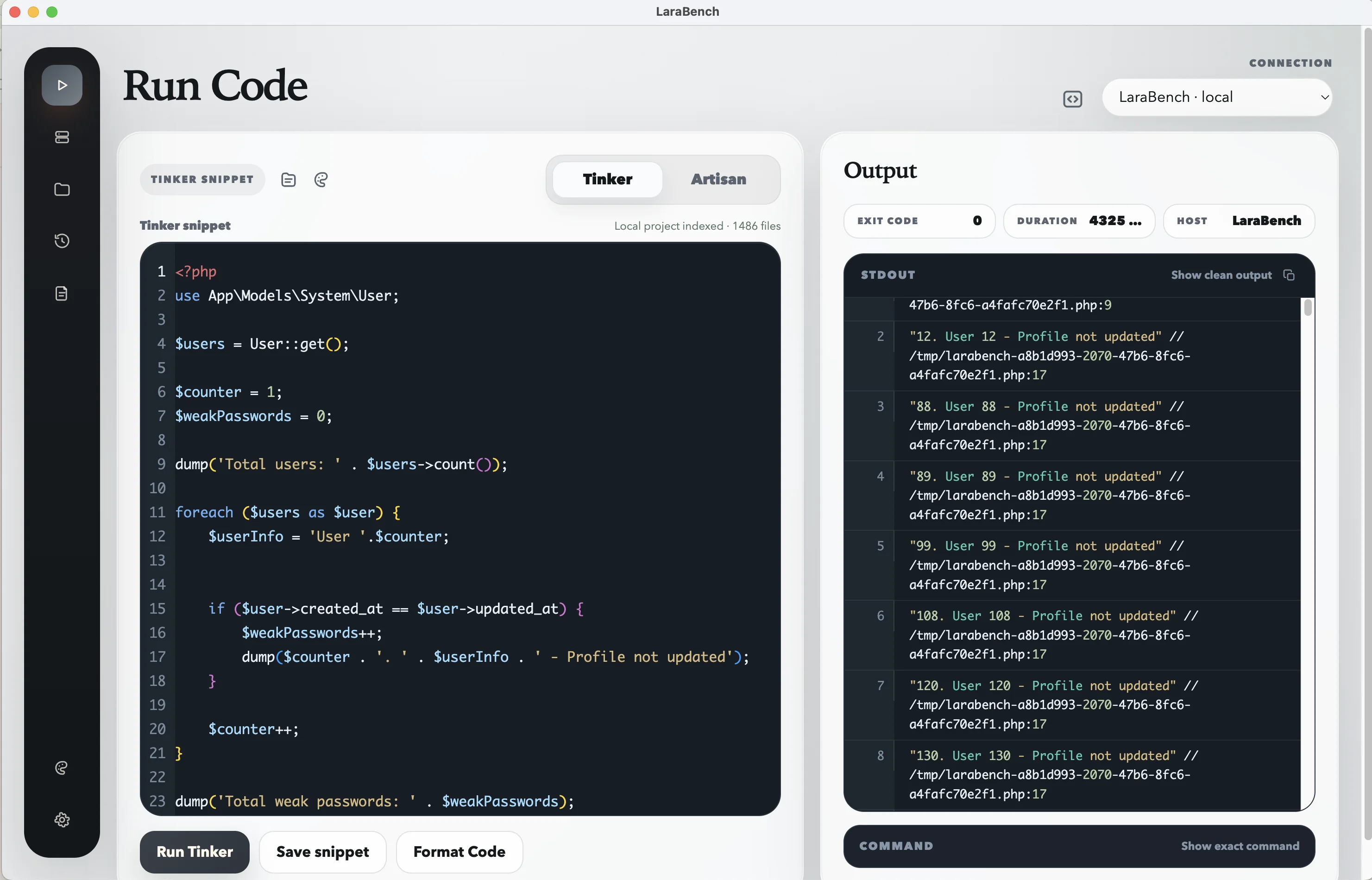Screen dimensions: 1372x880
Task: Open the database connections sidebar icon
Action: 62,137
